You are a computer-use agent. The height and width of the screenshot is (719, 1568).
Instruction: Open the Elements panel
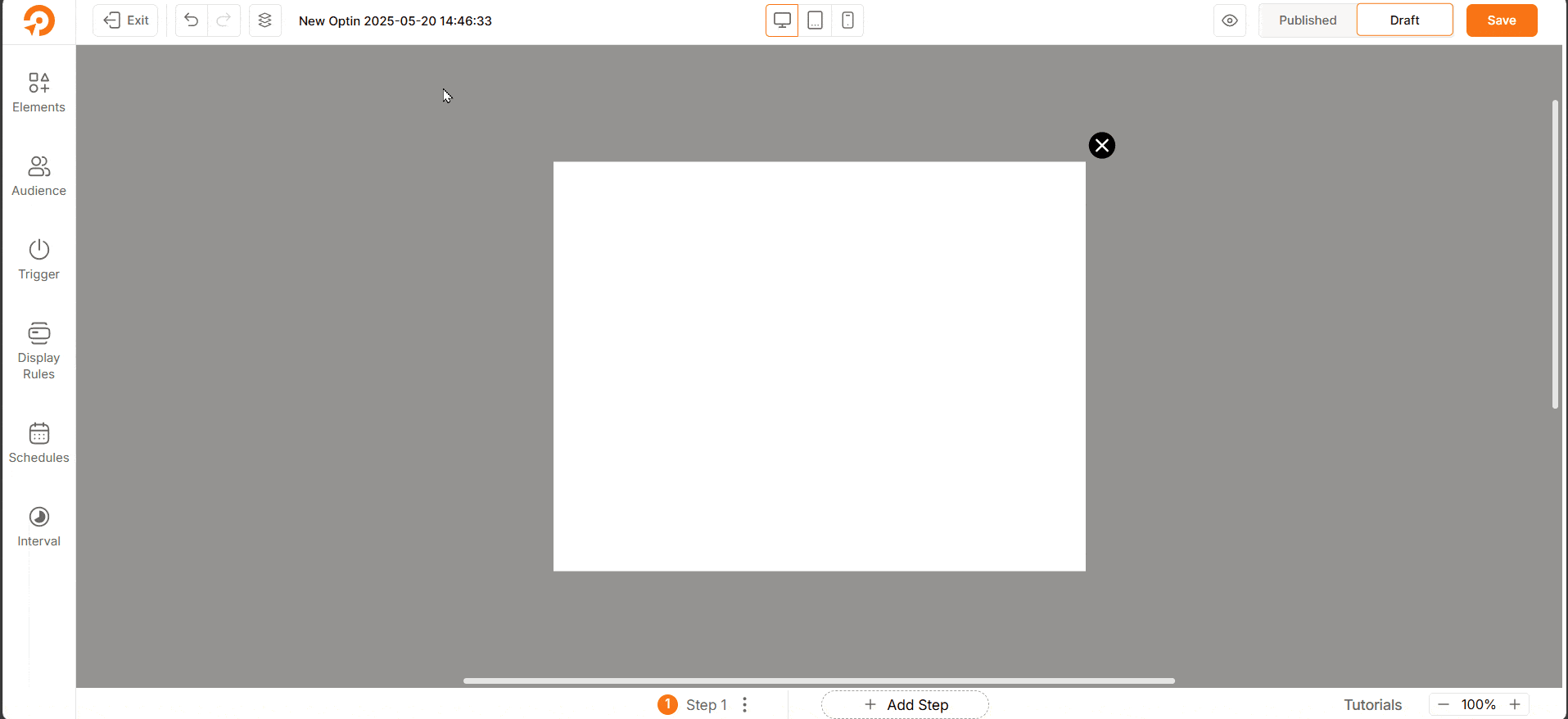pos(38,93)
